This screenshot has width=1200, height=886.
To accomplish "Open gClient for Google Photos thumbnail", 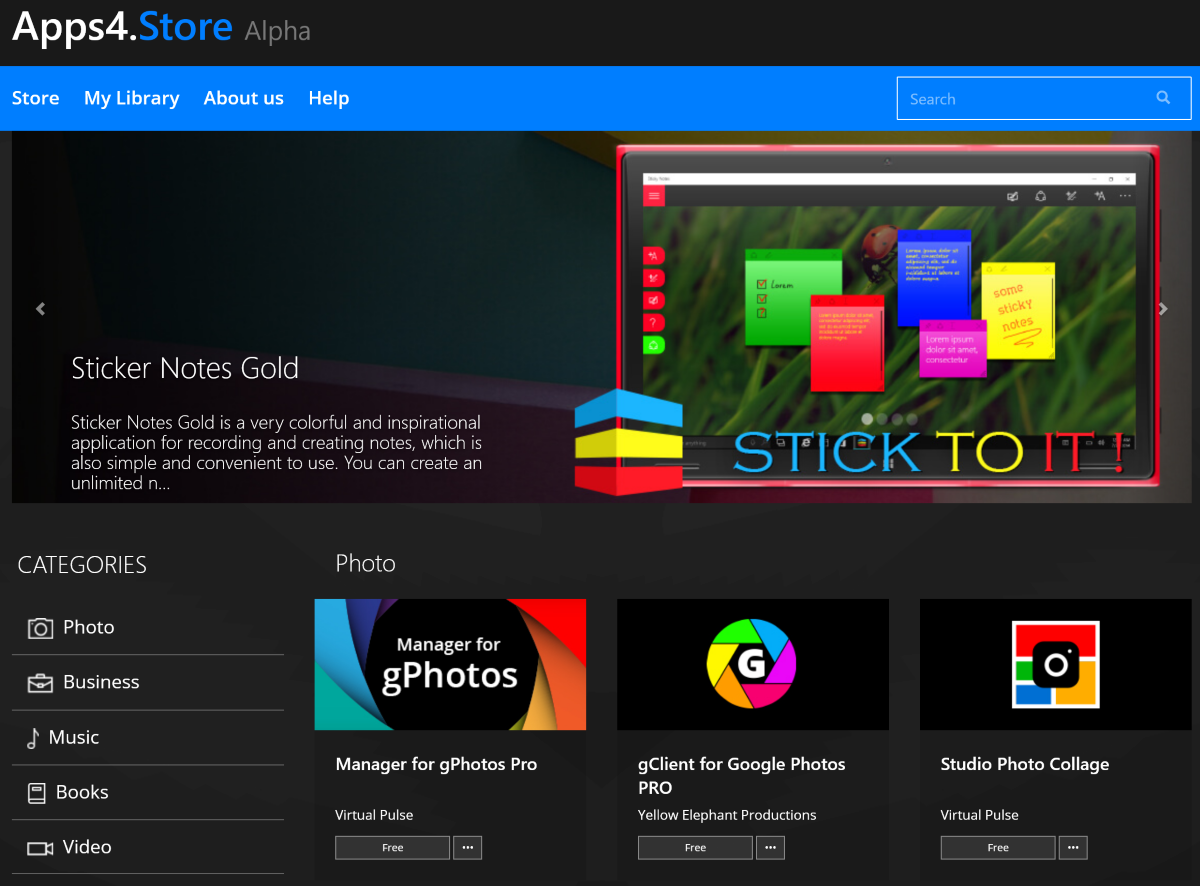I will 753,664.
